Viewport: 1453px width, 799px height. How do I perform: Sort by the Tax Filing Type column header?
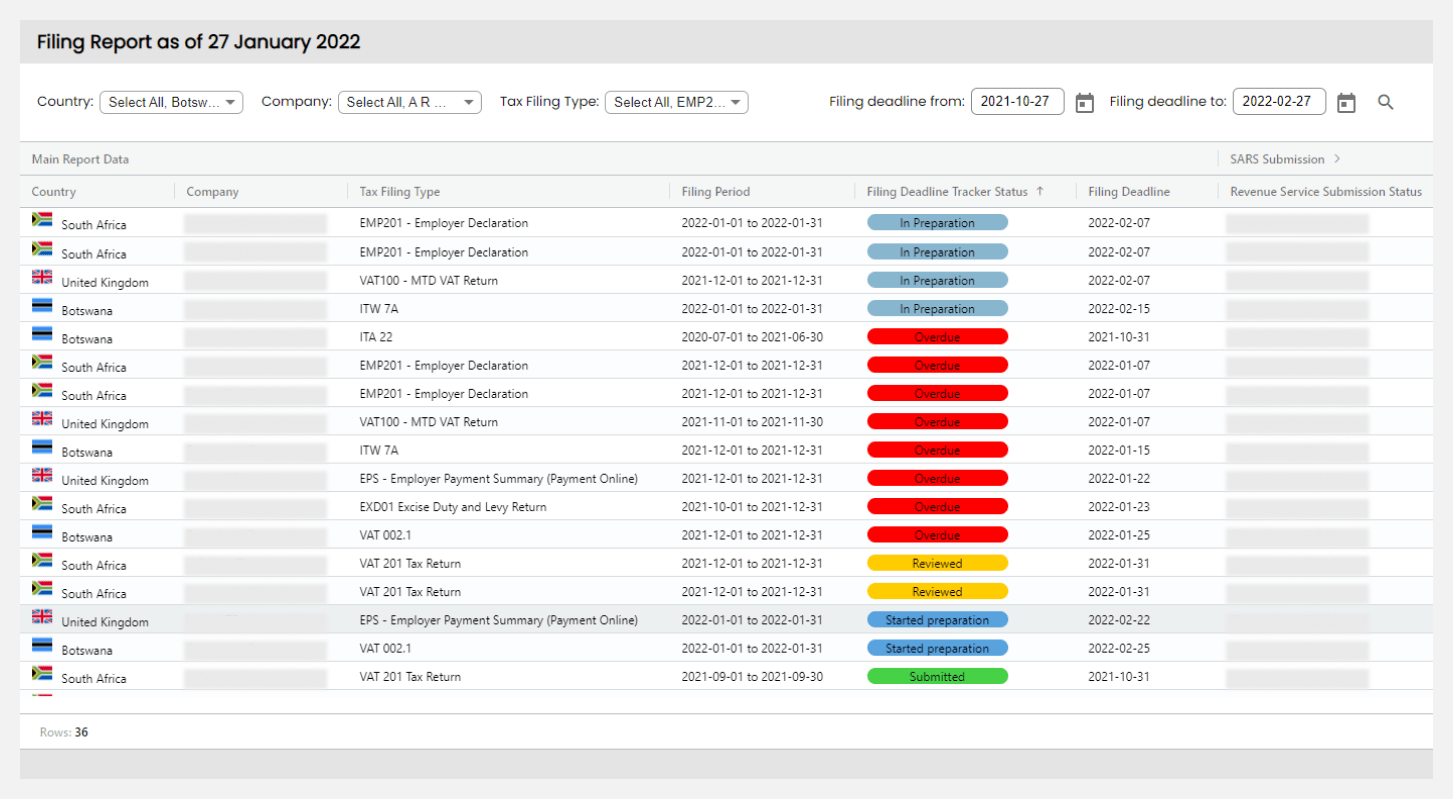coord(400,192)
